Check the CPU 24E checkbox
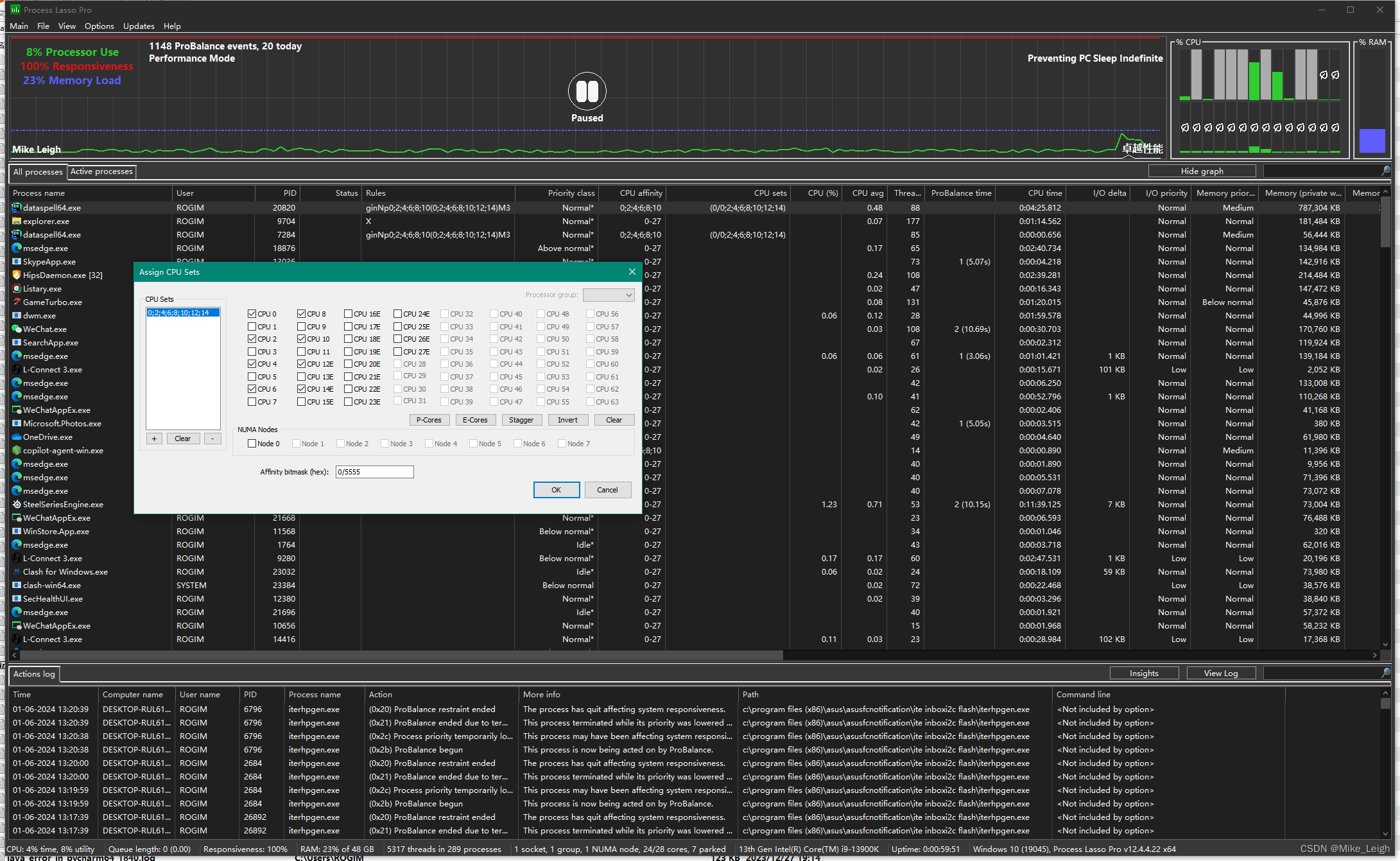1400x861 pixels. point(397,314)
